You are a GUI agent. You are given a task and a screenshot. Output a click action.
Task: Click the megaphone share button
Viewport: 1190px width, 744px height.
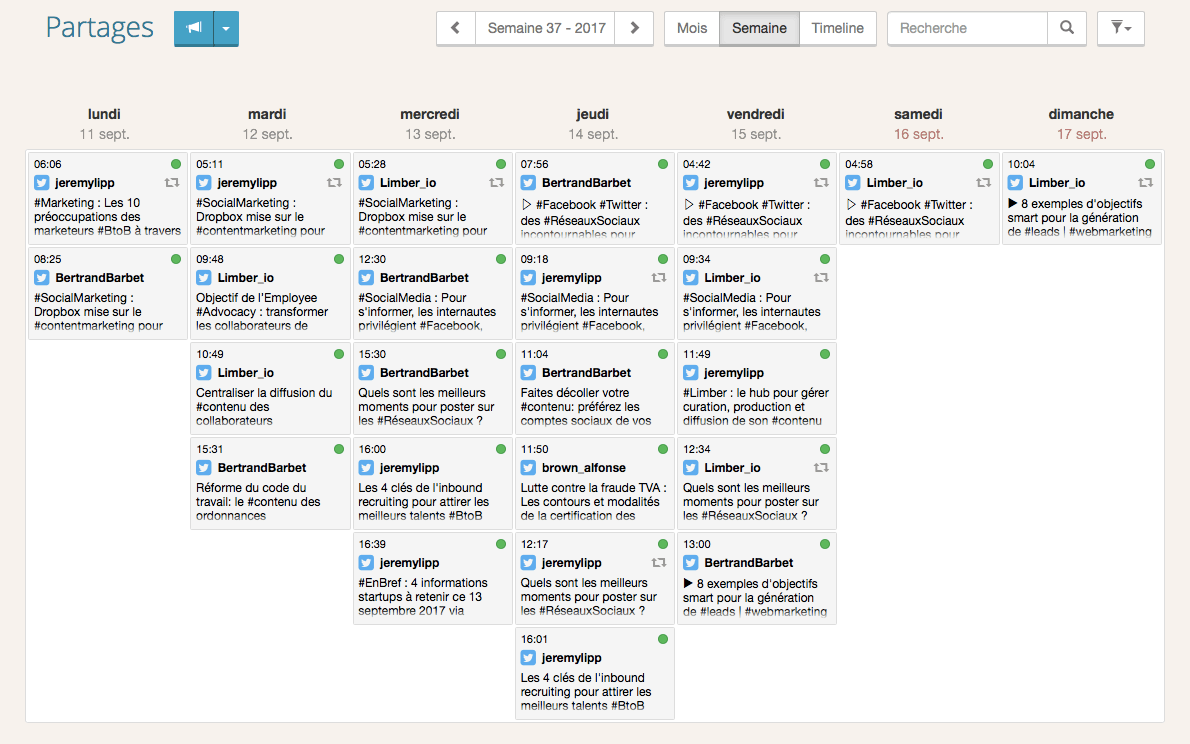(x=193, y=29)
